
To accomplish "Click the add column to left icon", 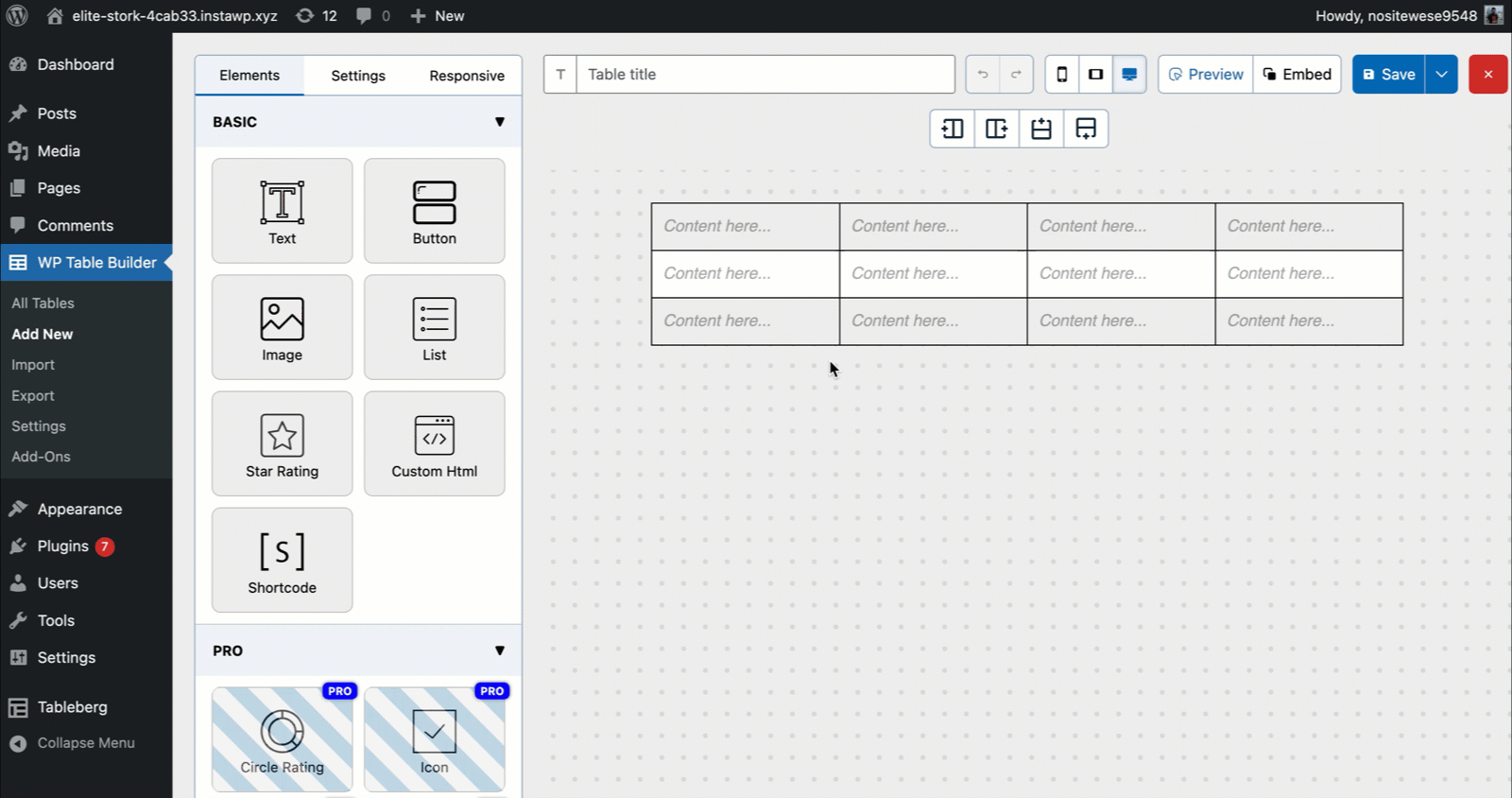I will (x=952, y=129).
